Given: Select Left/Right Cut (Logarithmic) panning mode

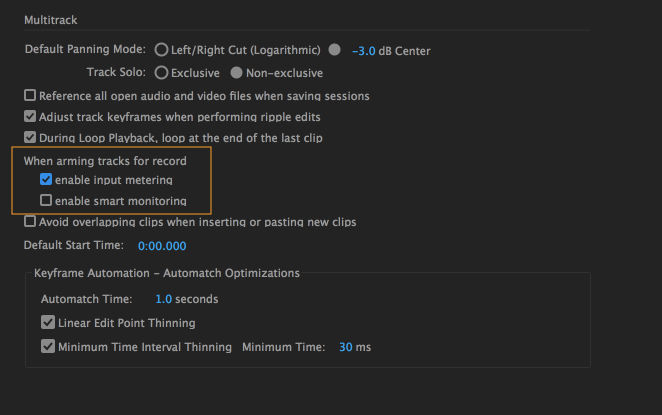Looking at the screenshot, I should (x=161, y=50).
